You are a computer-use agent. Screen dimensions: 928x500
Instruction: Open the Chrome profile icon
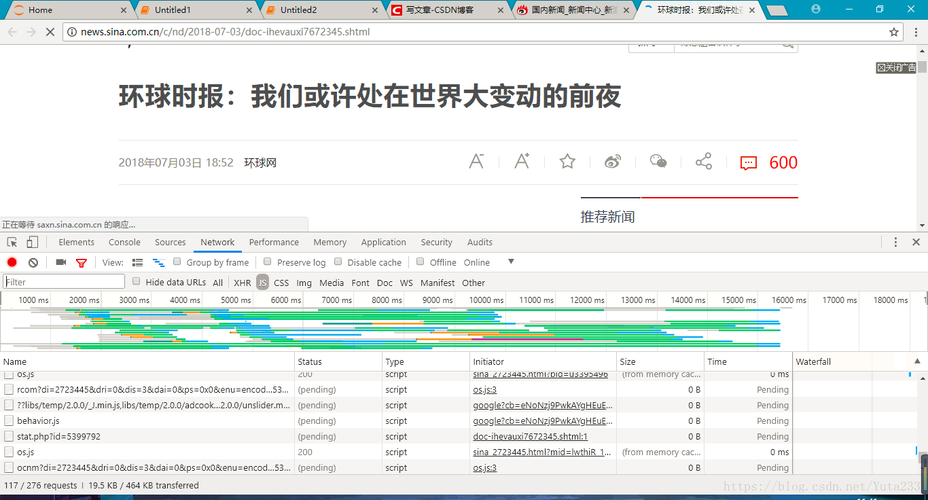pyautogui.click(x=816, y=9)
